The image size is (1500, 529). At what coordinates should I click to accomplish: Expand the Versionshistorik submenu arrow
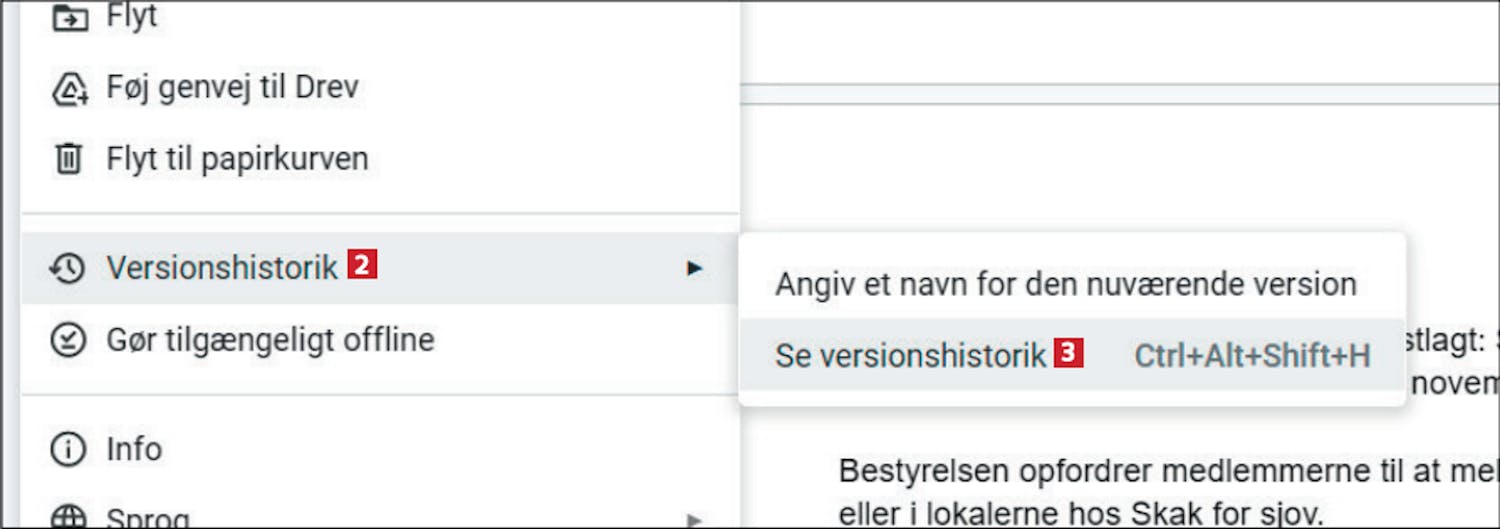[694, 268]
